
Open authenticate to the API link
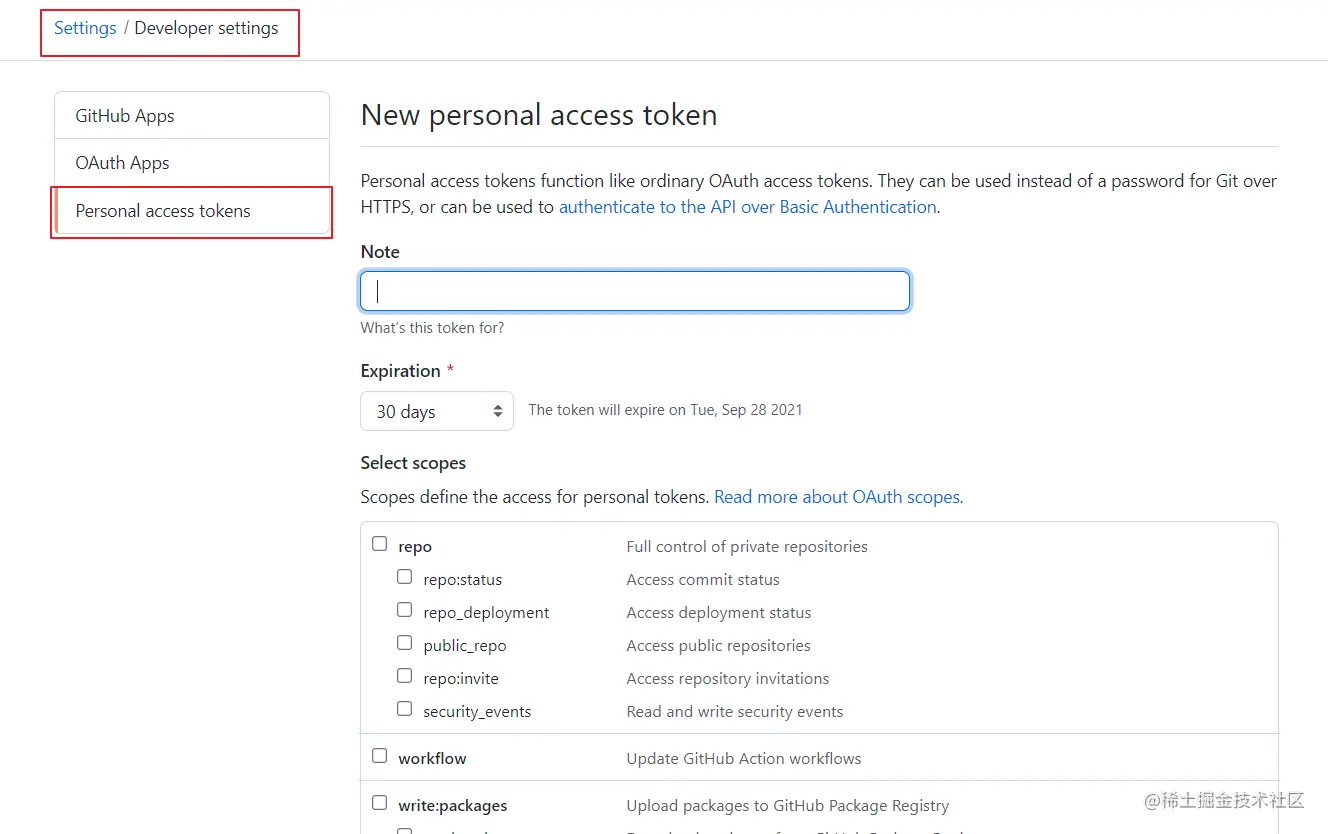pos(747,207)
